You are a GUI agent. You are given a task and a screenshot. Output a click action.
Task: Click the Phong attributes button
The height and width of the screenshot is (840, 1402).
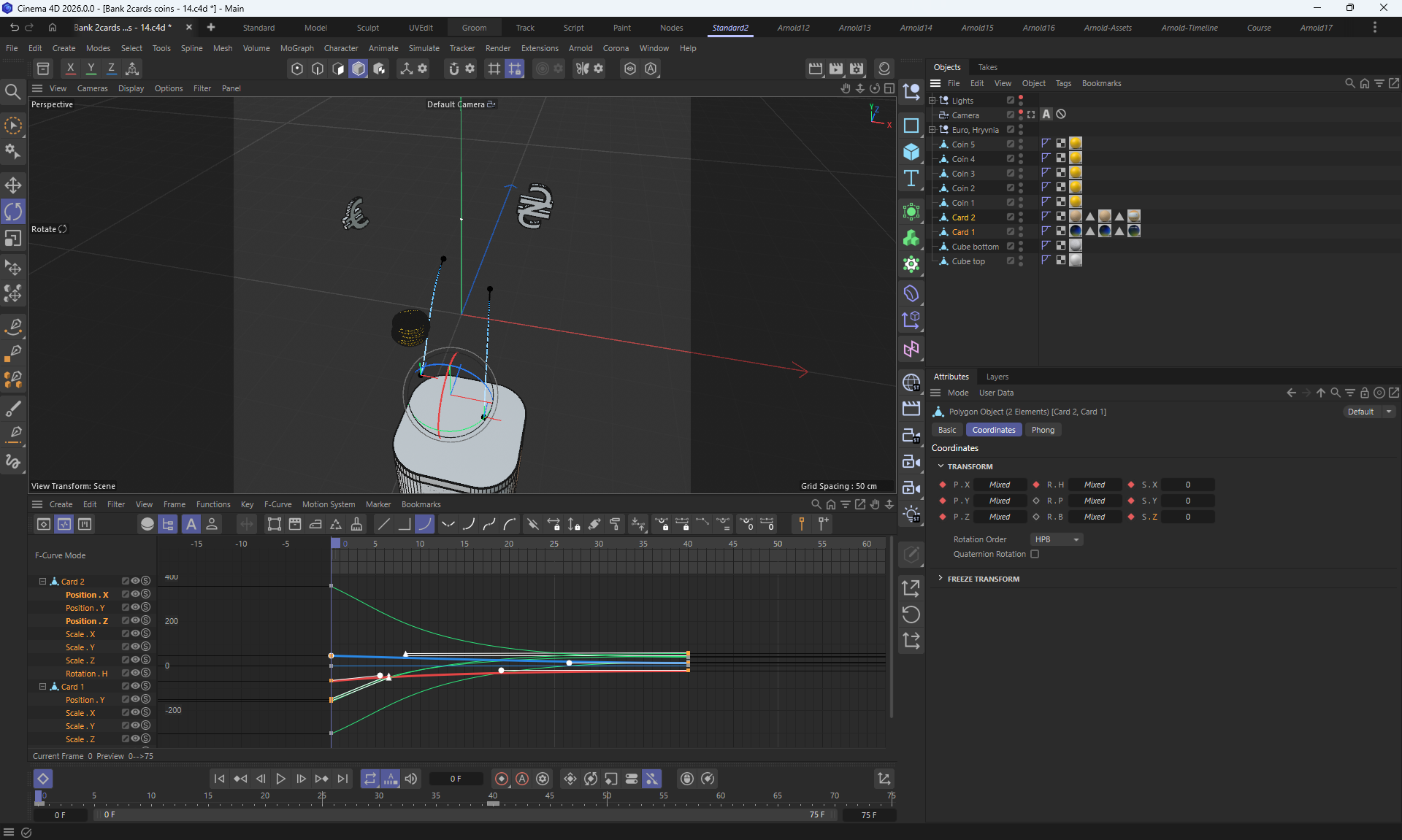tap(1042, 430)
